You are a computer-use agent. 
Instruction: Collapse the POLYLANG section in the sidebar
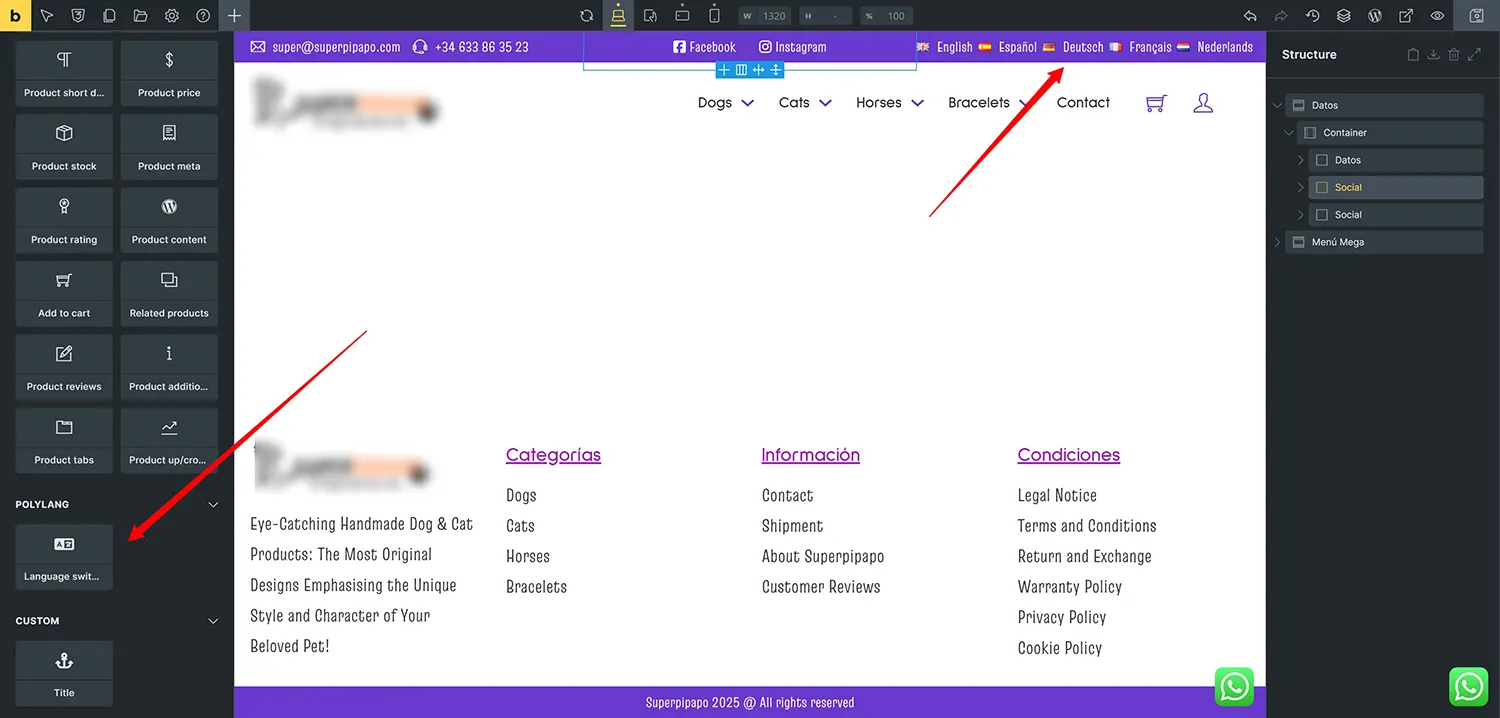click(211, 504)
